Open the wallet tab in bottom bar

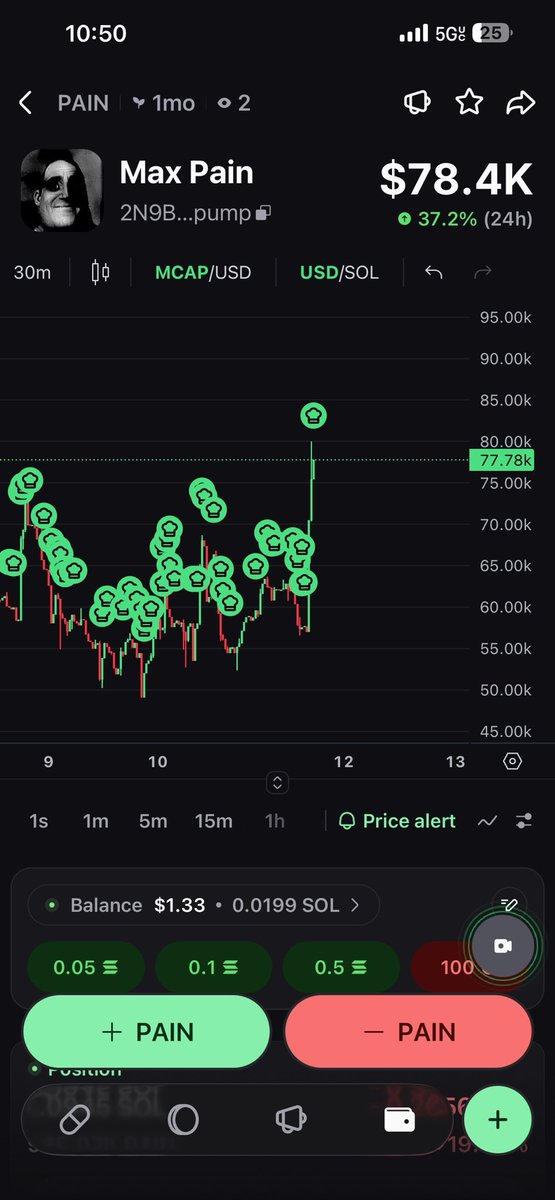pyautogui.click(x=399, y=1120)
